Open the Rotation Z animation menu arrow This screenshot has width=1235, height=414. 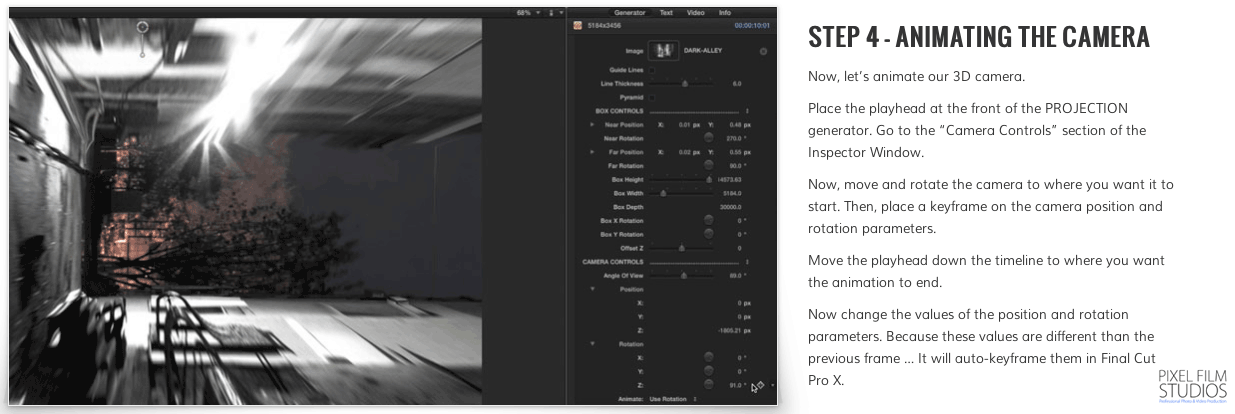773,385
